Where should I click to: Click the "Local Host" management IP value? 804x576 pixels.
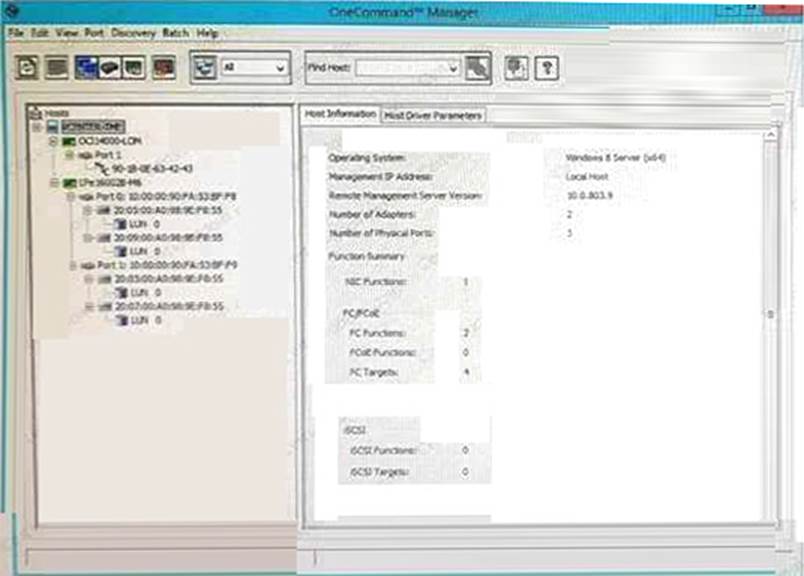587,177
